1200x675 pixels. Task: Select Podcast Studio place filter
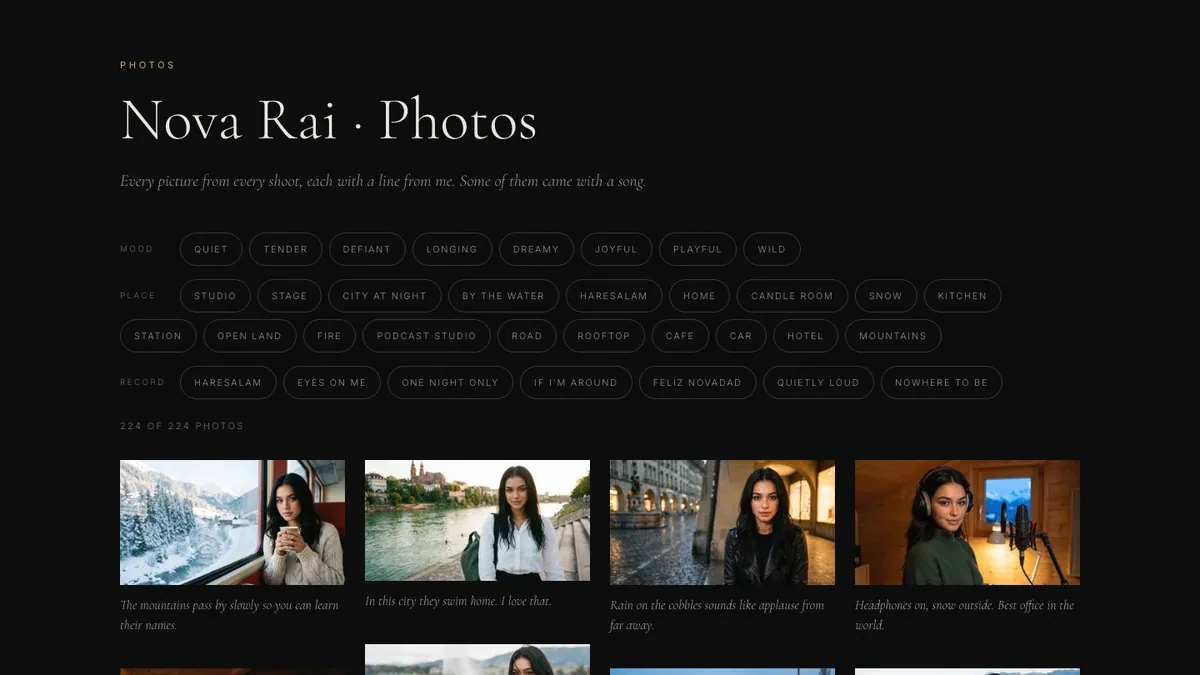(427, 336)
